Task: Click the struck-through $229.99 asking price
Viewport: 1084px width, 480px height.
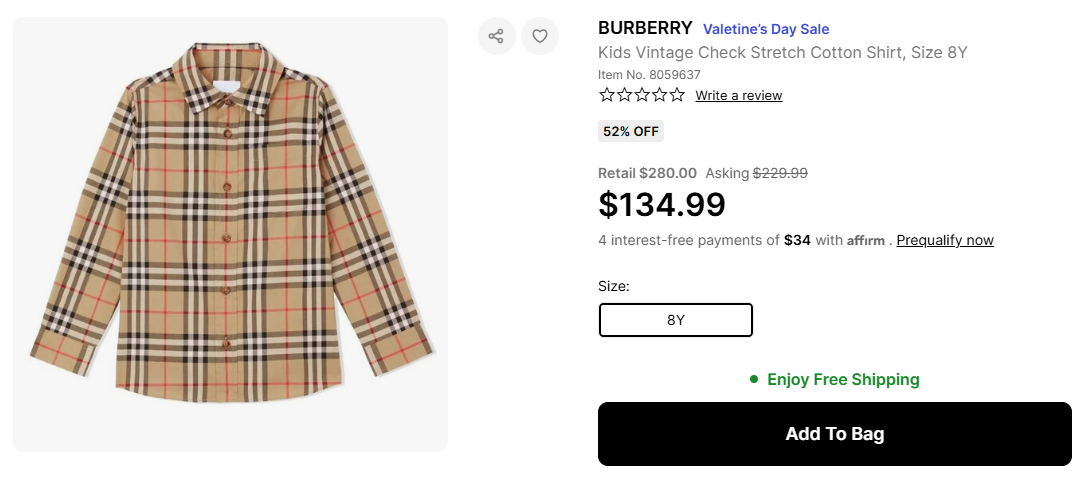Action: click(x=780, y=173)
